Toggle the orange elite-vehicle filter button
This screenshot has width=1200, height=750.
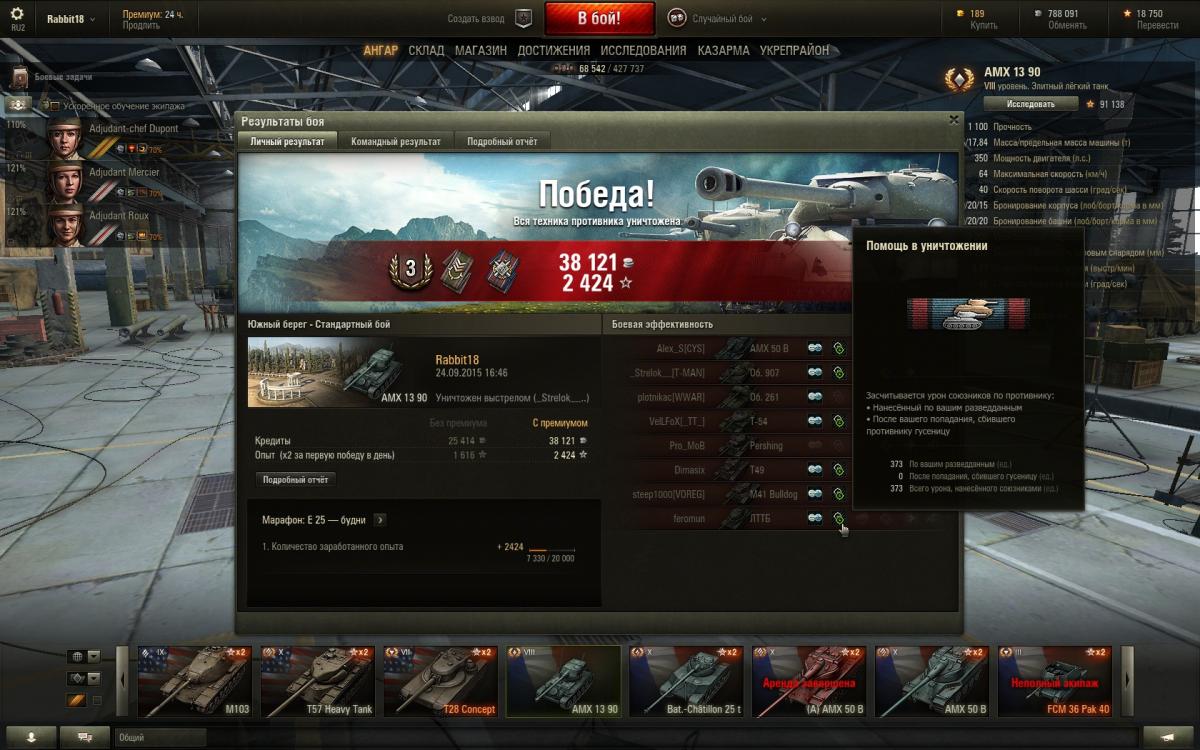(x=77, y=700)
